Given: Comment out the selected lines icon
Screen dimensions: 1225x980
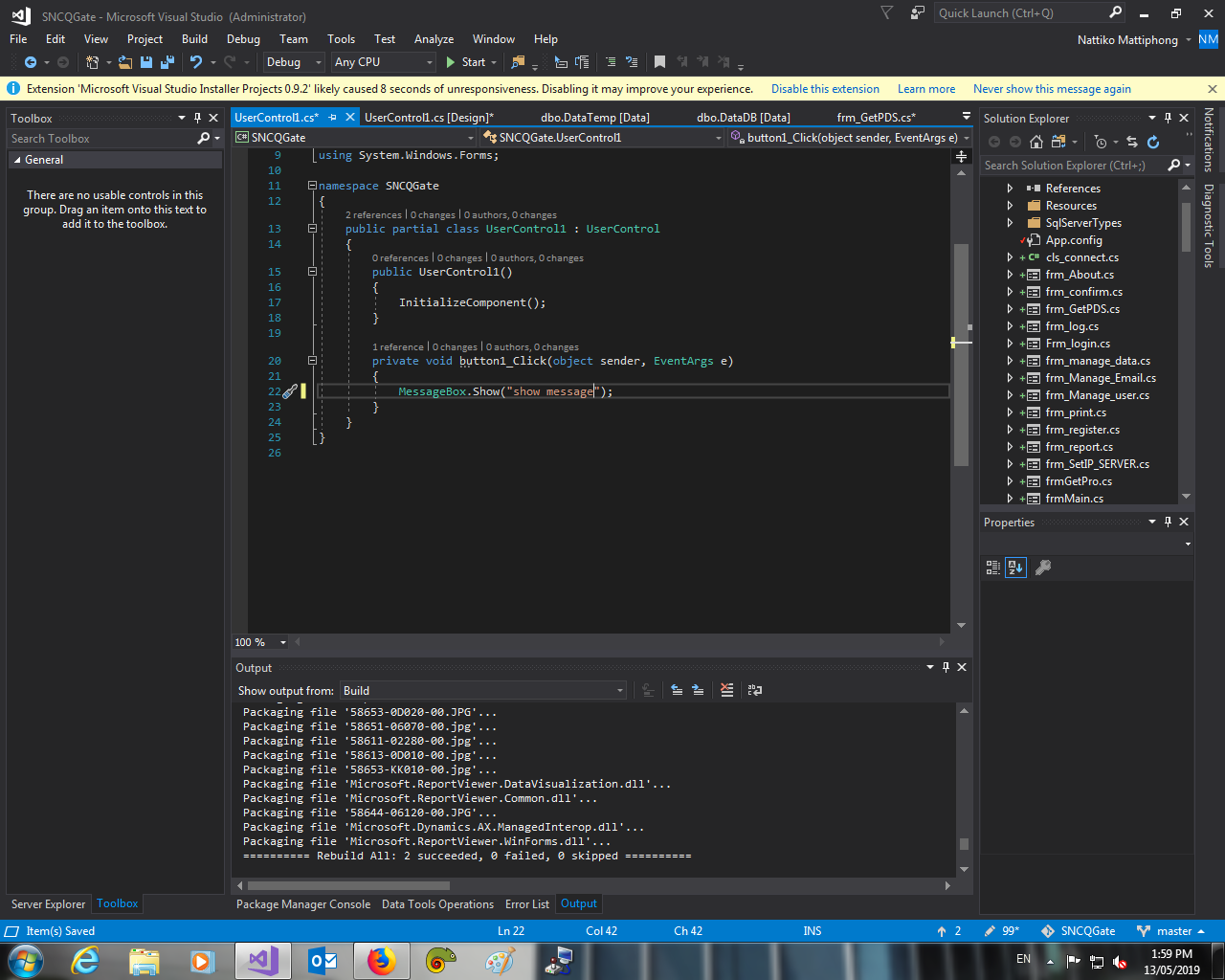Looking at the screenshot, I should pos(611,62).
